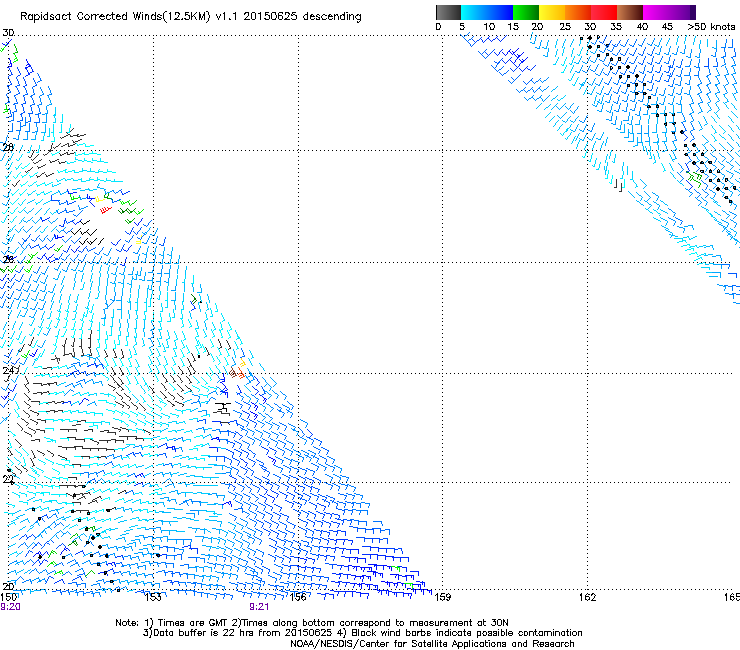Screen dimensions: 740x650
Task: Click the latitude label '30'
Action: coord(8,33)
